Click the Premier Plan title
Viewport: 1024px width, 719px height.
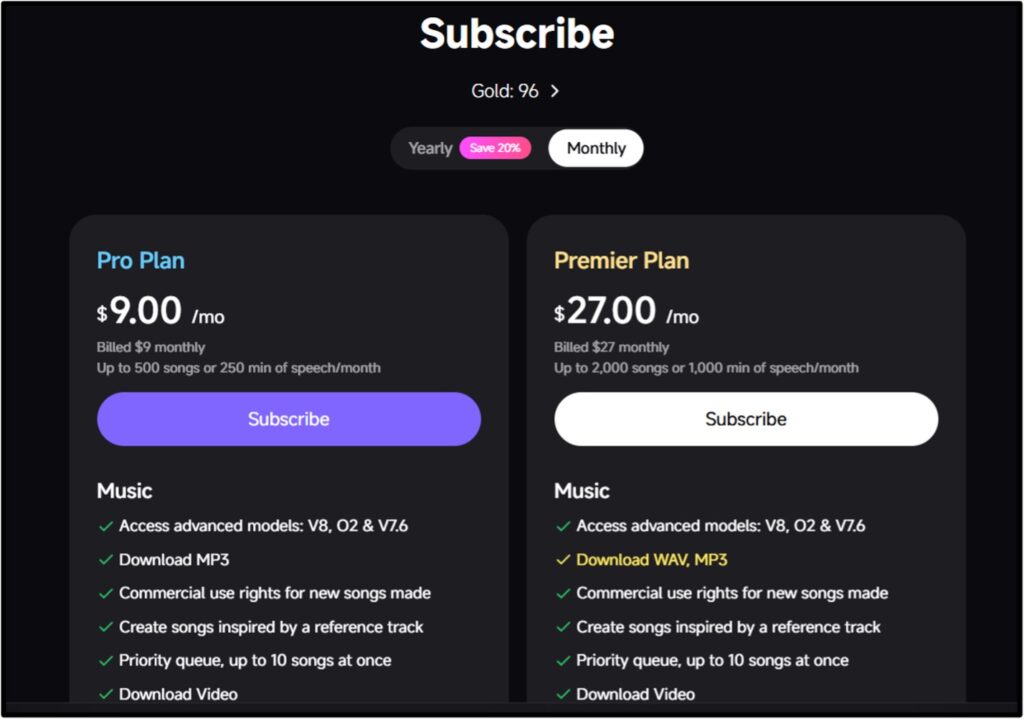(x=621, y=261)
